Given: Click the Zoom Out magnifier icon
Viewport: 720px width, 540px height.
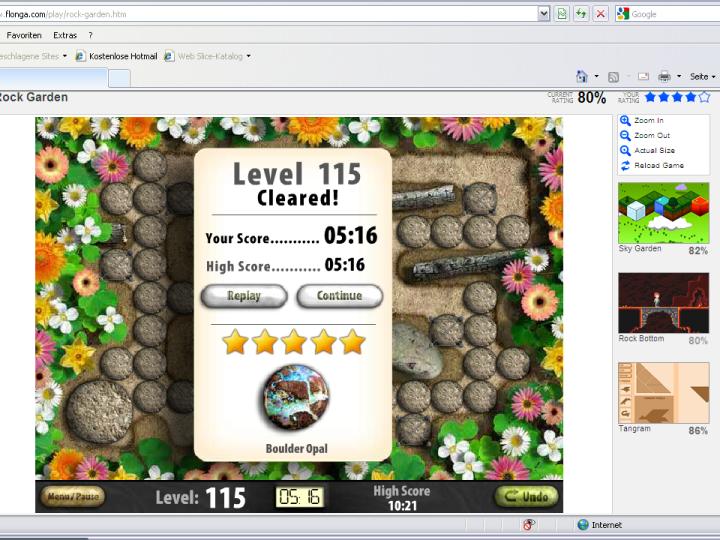Looking at the screenshot, I should click(626, 136).
